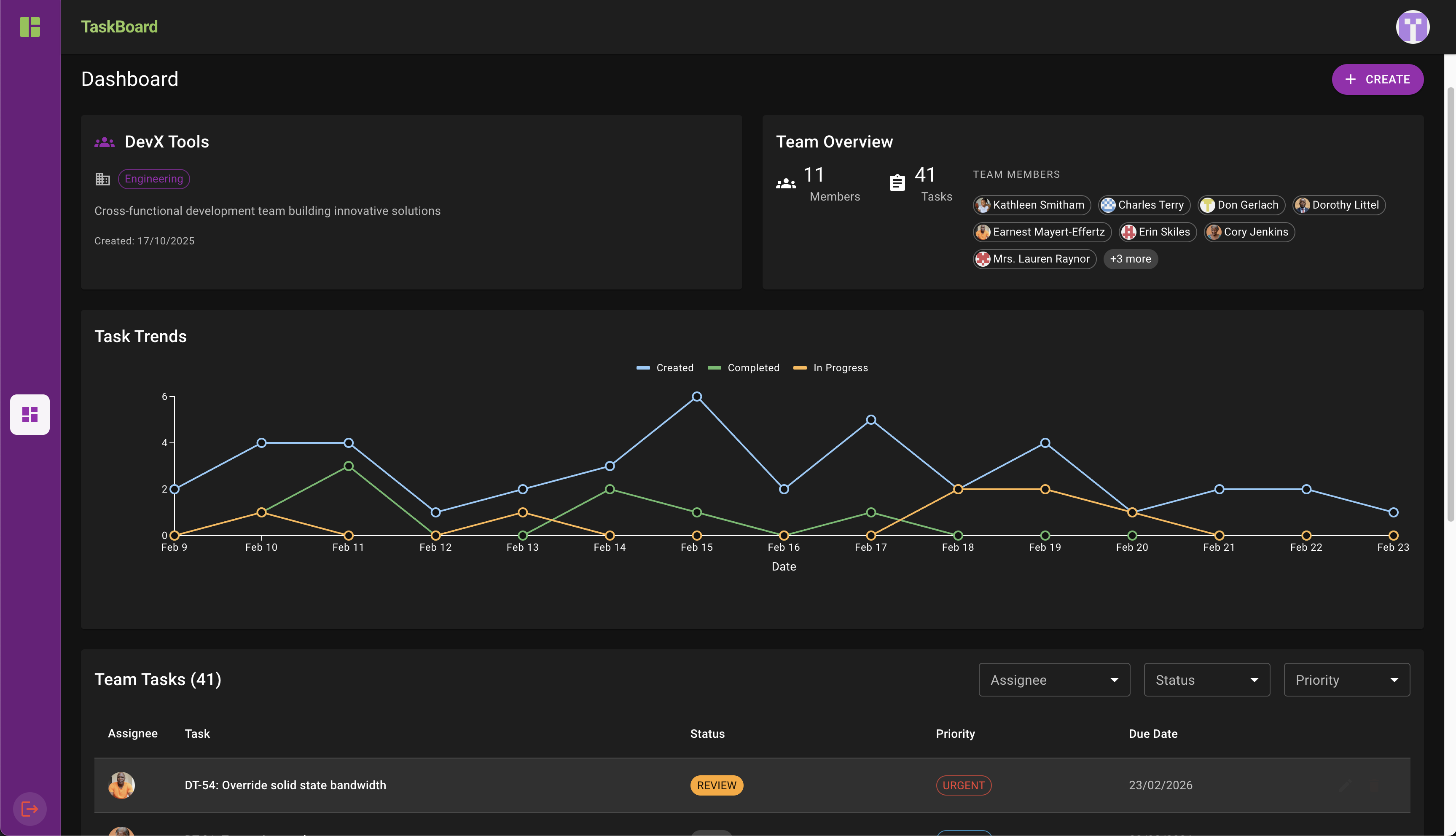Click the logout icon at sidebar bottom

click(x=29, y=809)
